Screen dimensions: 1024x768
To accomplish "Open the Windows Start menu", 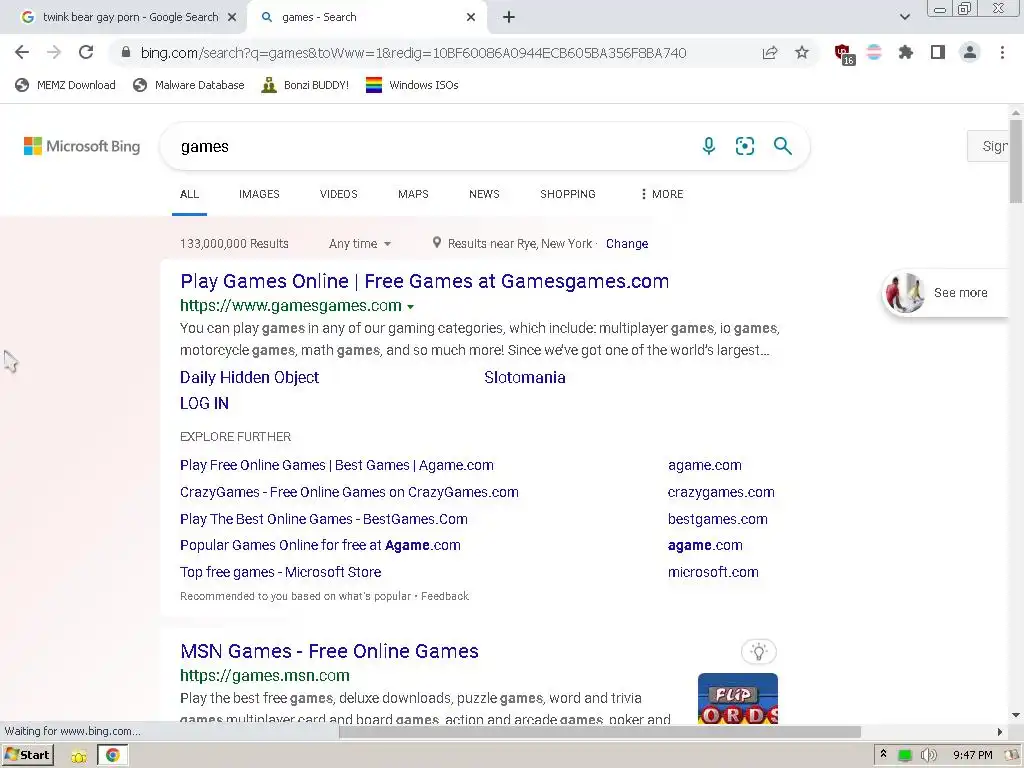I will [x=27, y=755].
